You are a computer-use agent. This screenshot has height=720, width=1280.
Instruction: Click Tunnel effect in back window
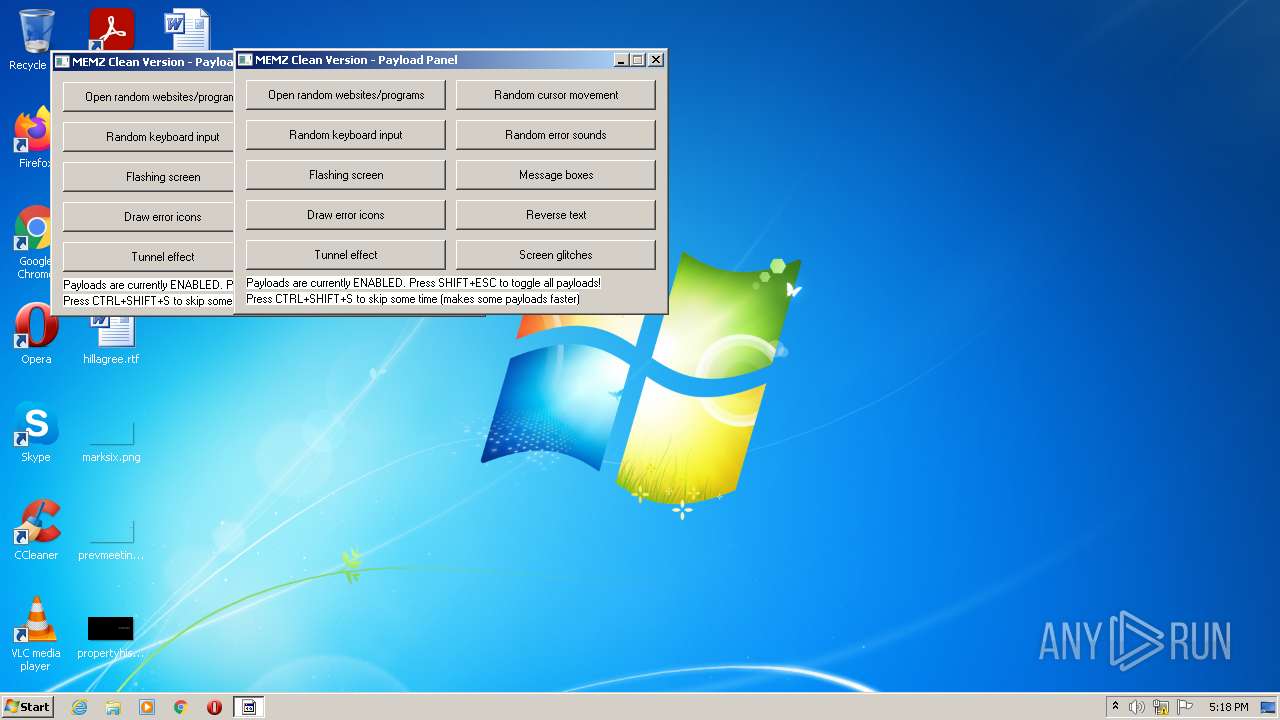[x=148, y=257]
